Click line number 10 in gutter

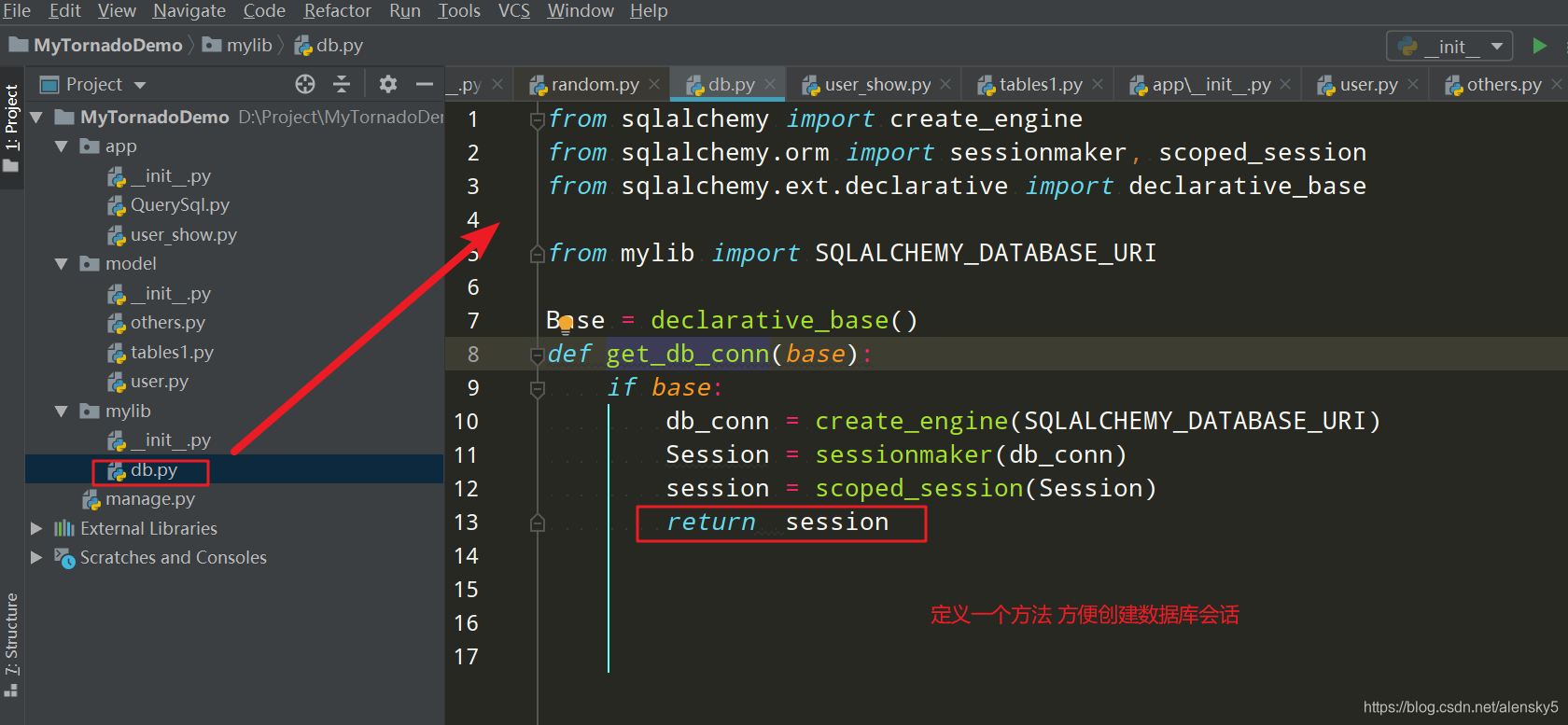pyautogui.click(x=467, y=422)
